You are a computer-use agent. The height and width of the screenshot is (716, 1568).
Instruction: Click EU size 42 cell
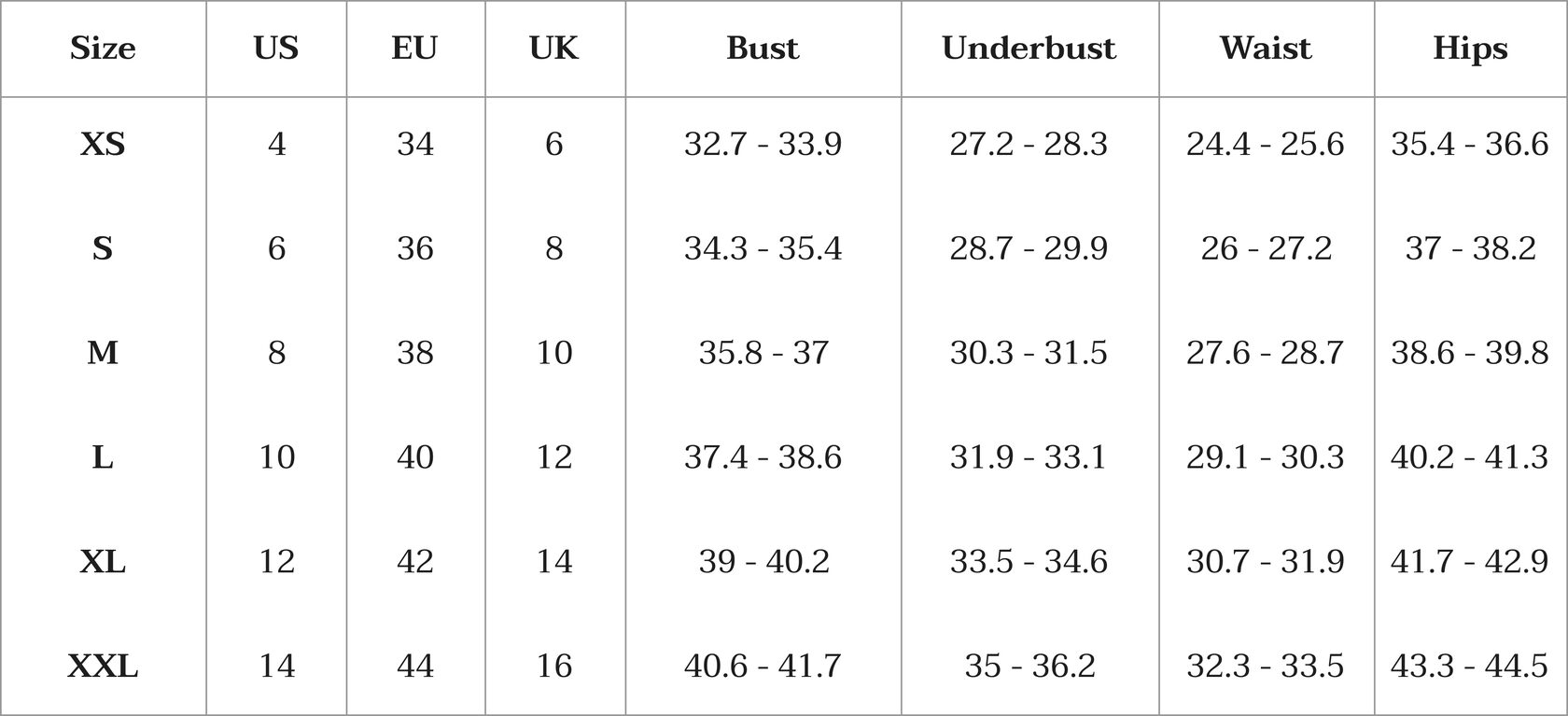click(414, 561)
